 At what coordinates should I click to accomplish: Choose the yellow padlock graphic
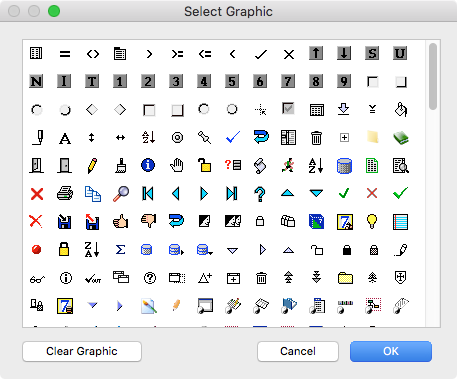64,249
